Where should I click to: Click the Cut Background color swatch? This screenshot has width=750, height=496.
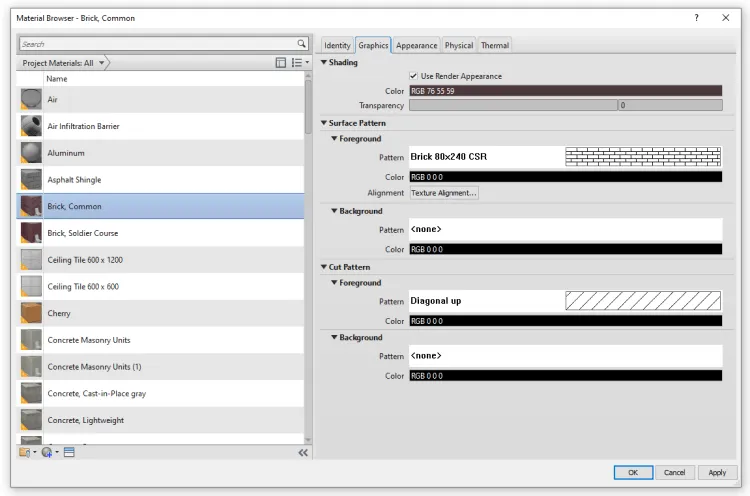[x=565, y=375]
